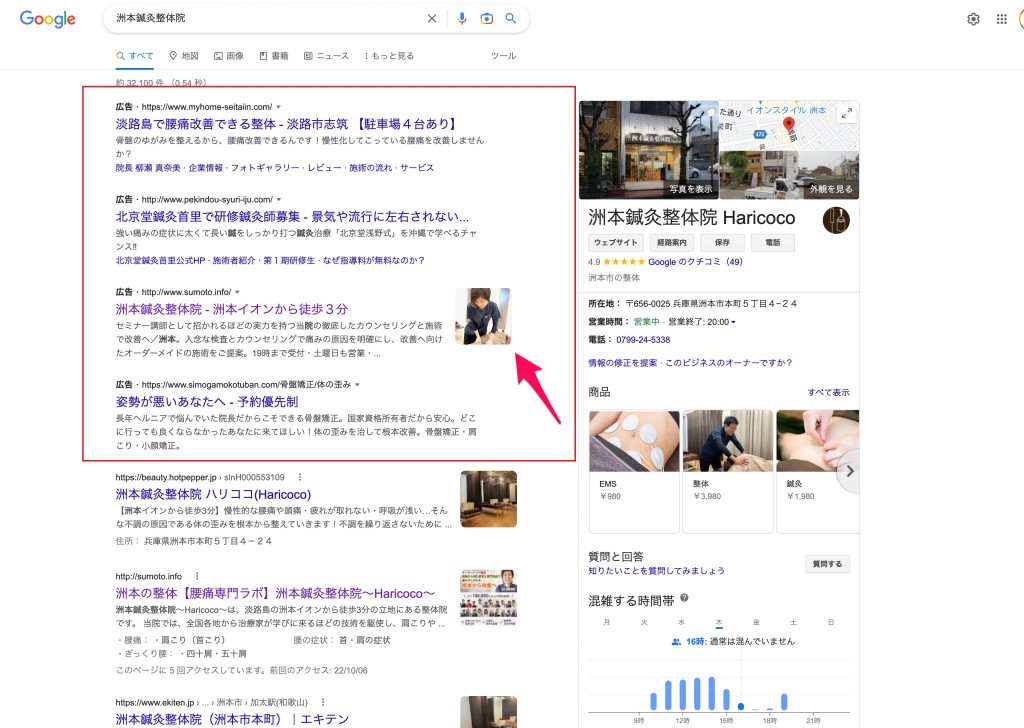Open search by image camera icon
This screenshot has width=1024, height=728.
487,19
